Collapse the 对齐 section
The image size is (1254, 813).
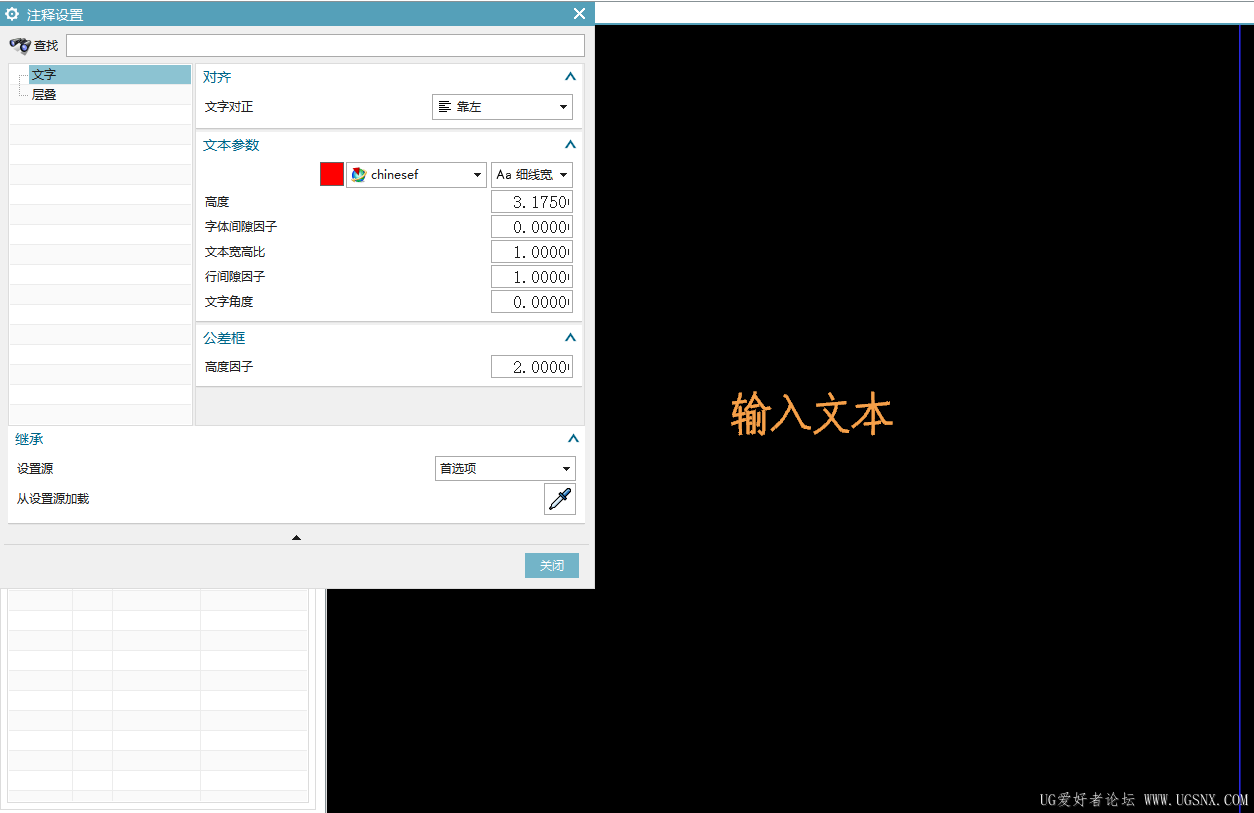570,76
